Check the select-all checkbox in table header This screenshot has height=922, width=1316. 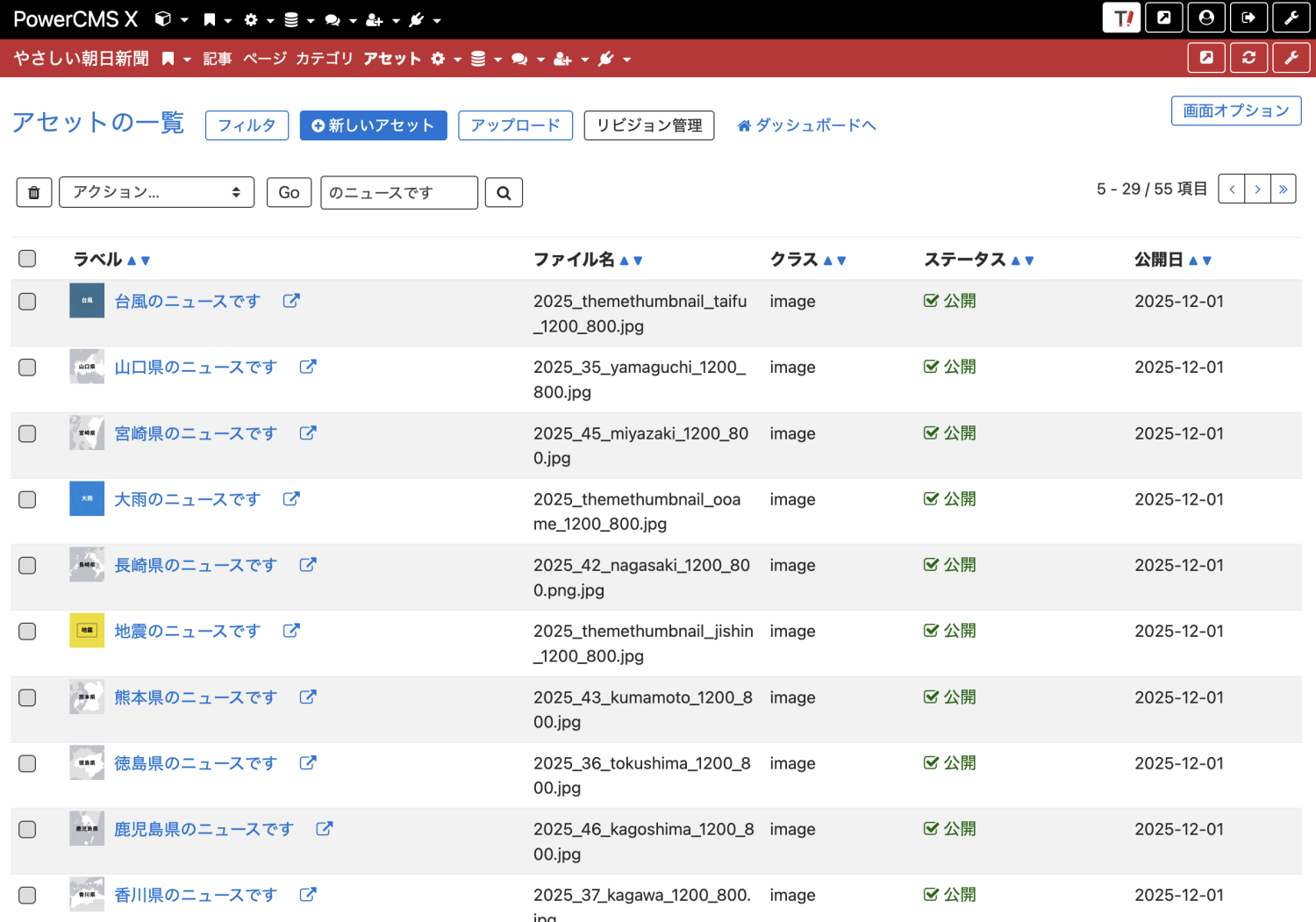(x=27, y=259)
